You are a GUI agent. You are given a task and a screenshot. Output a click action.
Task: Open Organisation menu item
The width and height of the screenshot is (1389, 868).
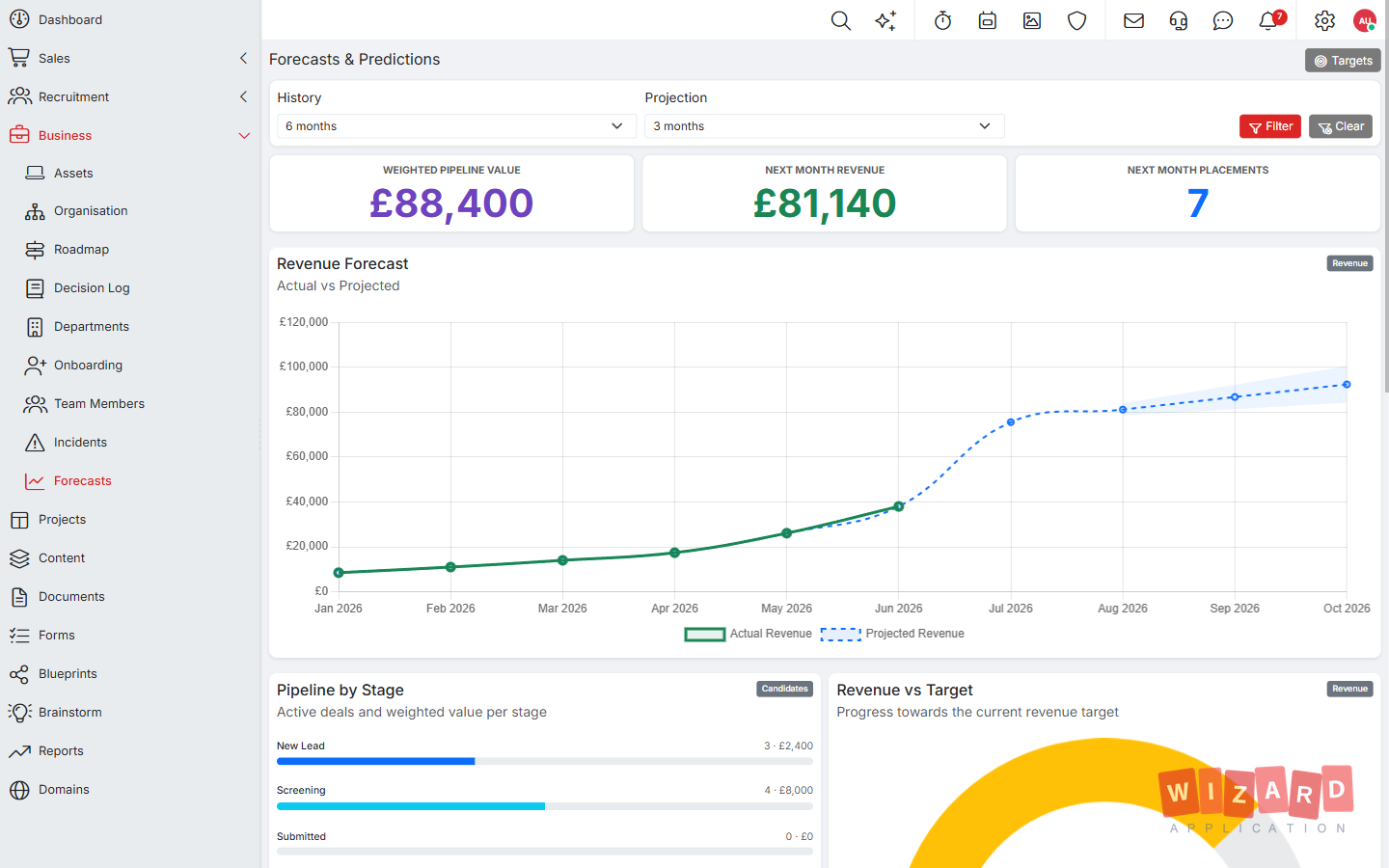tap(91, 211)
